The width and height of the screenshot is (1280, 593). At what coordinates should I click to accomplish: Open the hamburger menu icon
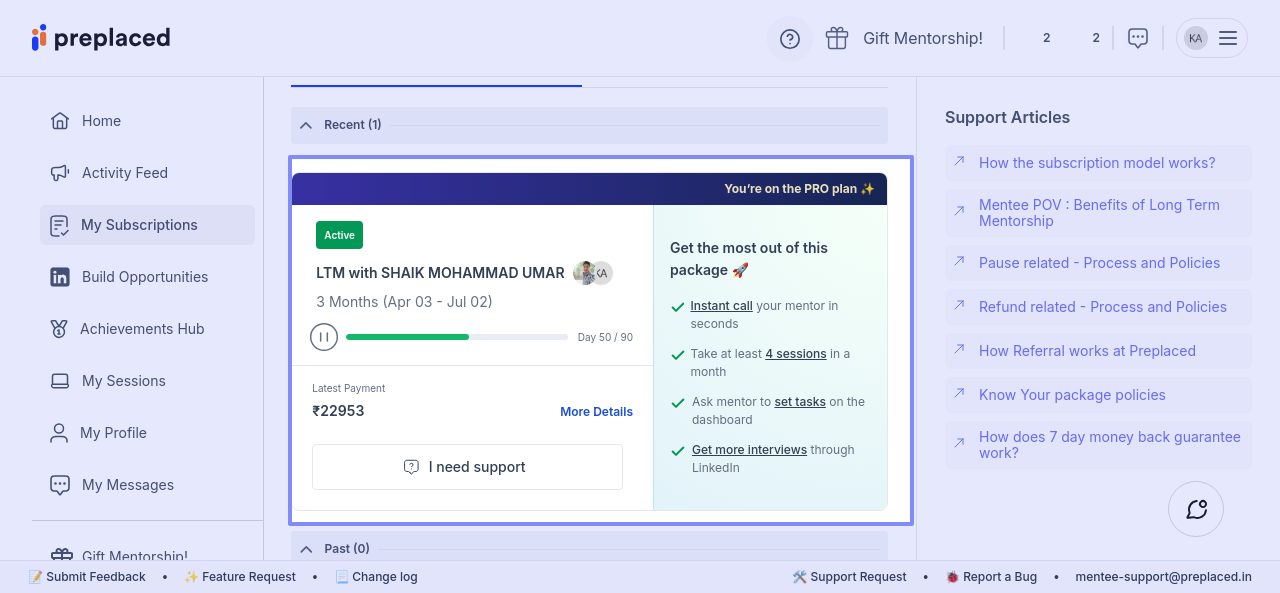[1228, 38]
